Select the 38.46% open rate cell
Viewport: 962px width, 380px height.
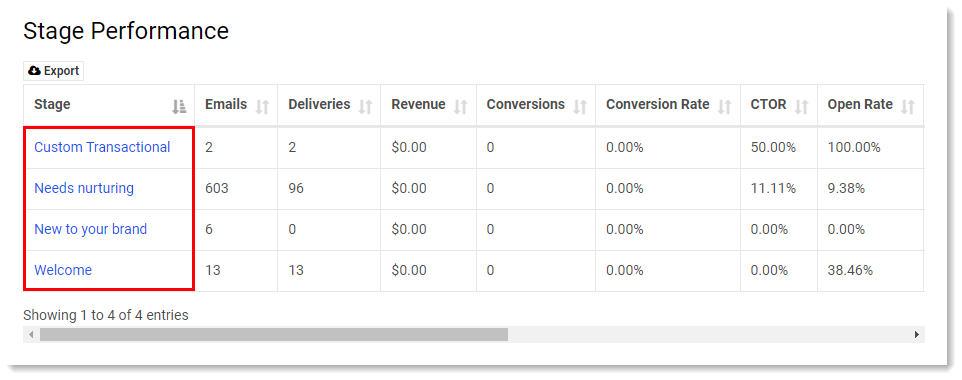[x=871, y=270]
